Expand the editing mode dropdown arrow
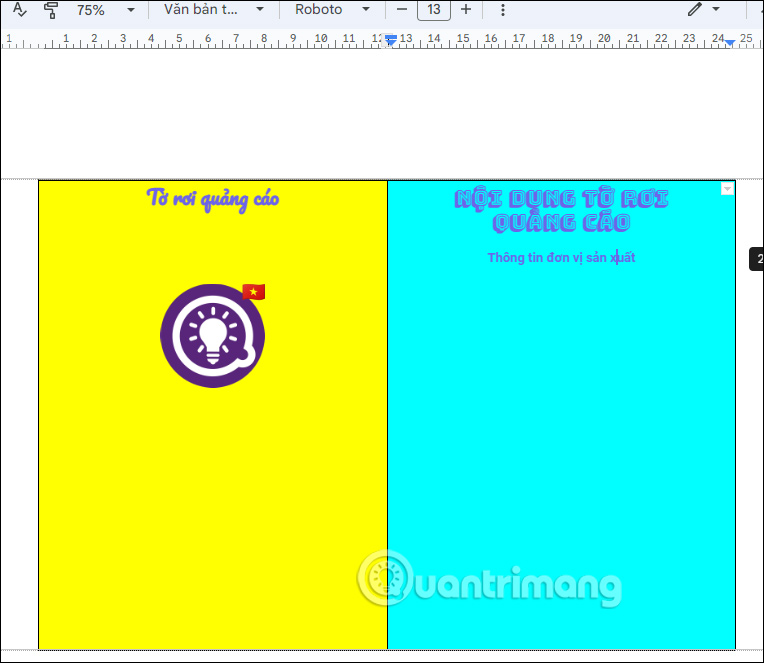This screenshot has height=663, width=764. [716, 9]
